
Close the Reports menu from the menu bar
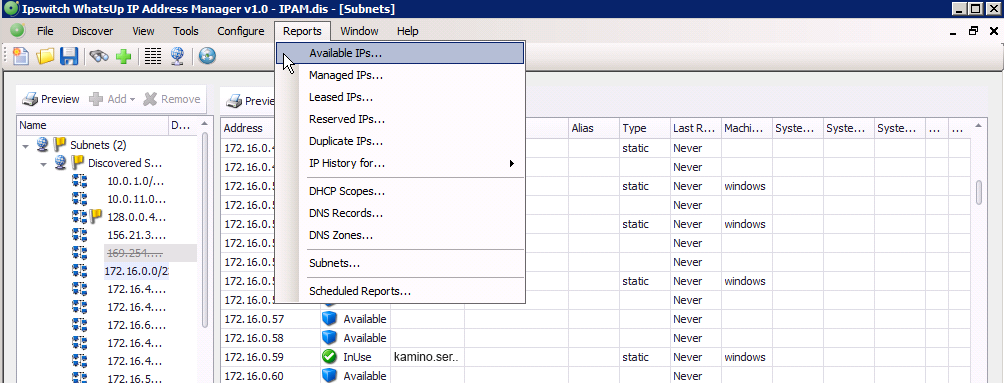(x=302, y=31)
